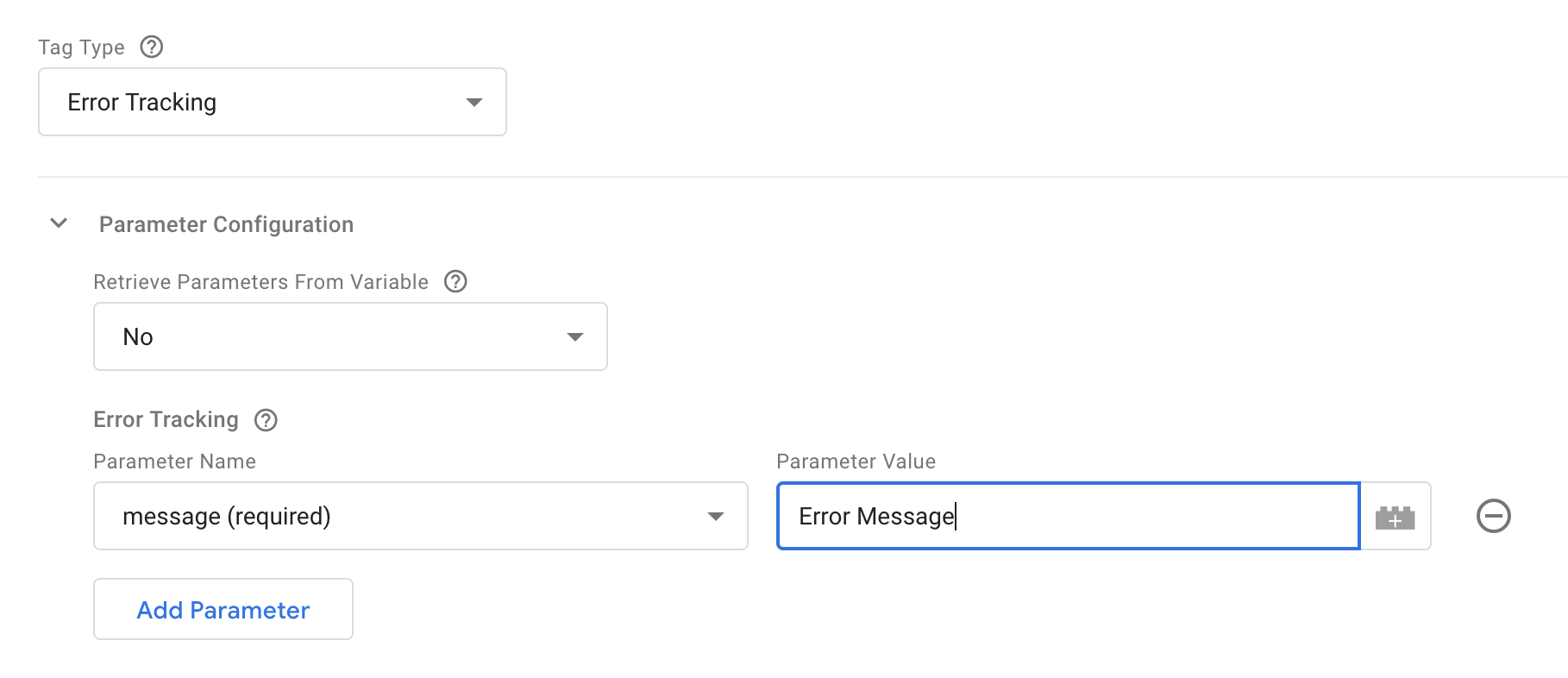Screen dimensions: 1568x678
Task: Open the Tag Type help tooltip
Action: (x=152, y=47)
